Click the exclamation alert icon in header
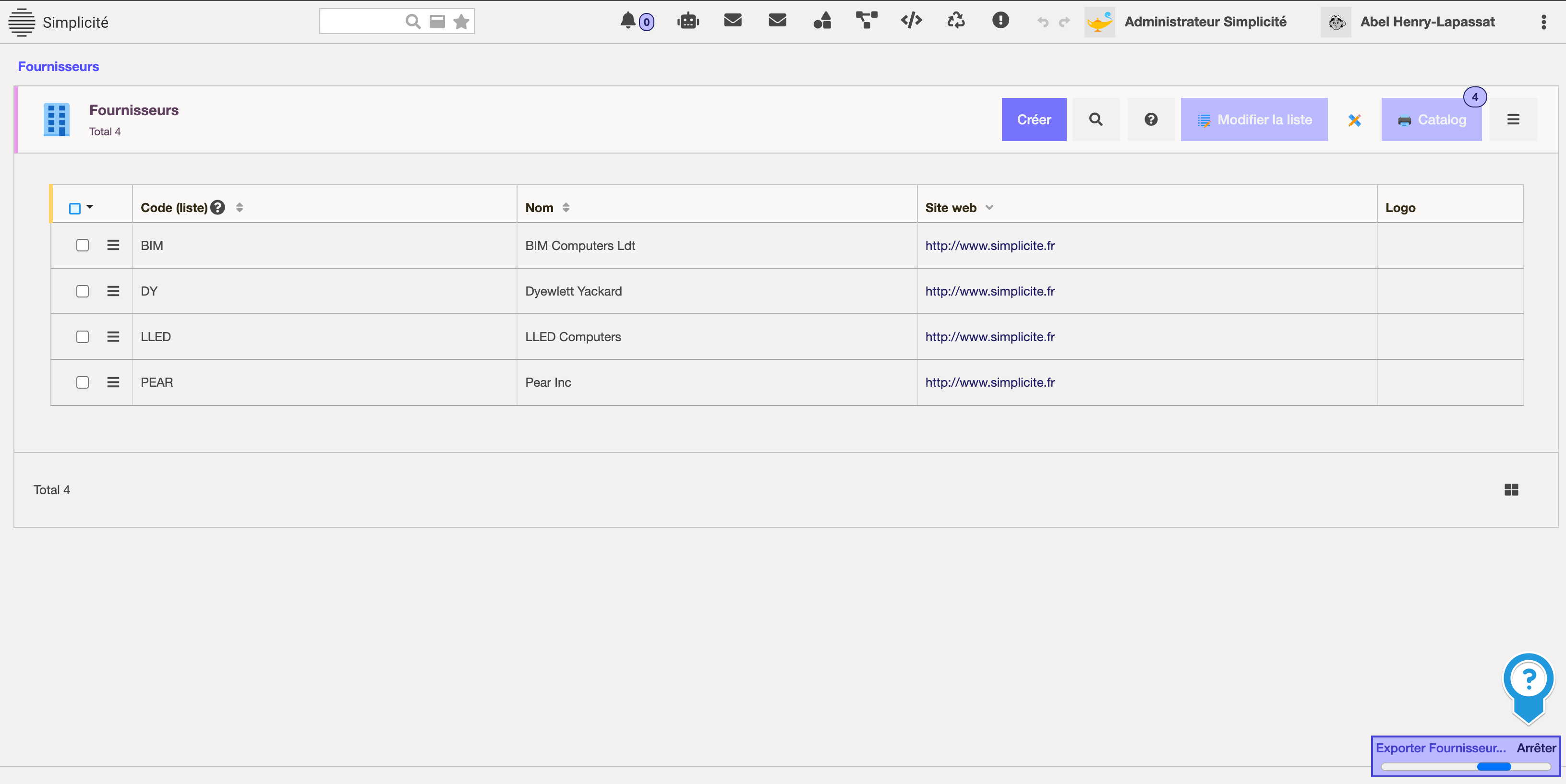The image size is (1566, 784). 1000,21
